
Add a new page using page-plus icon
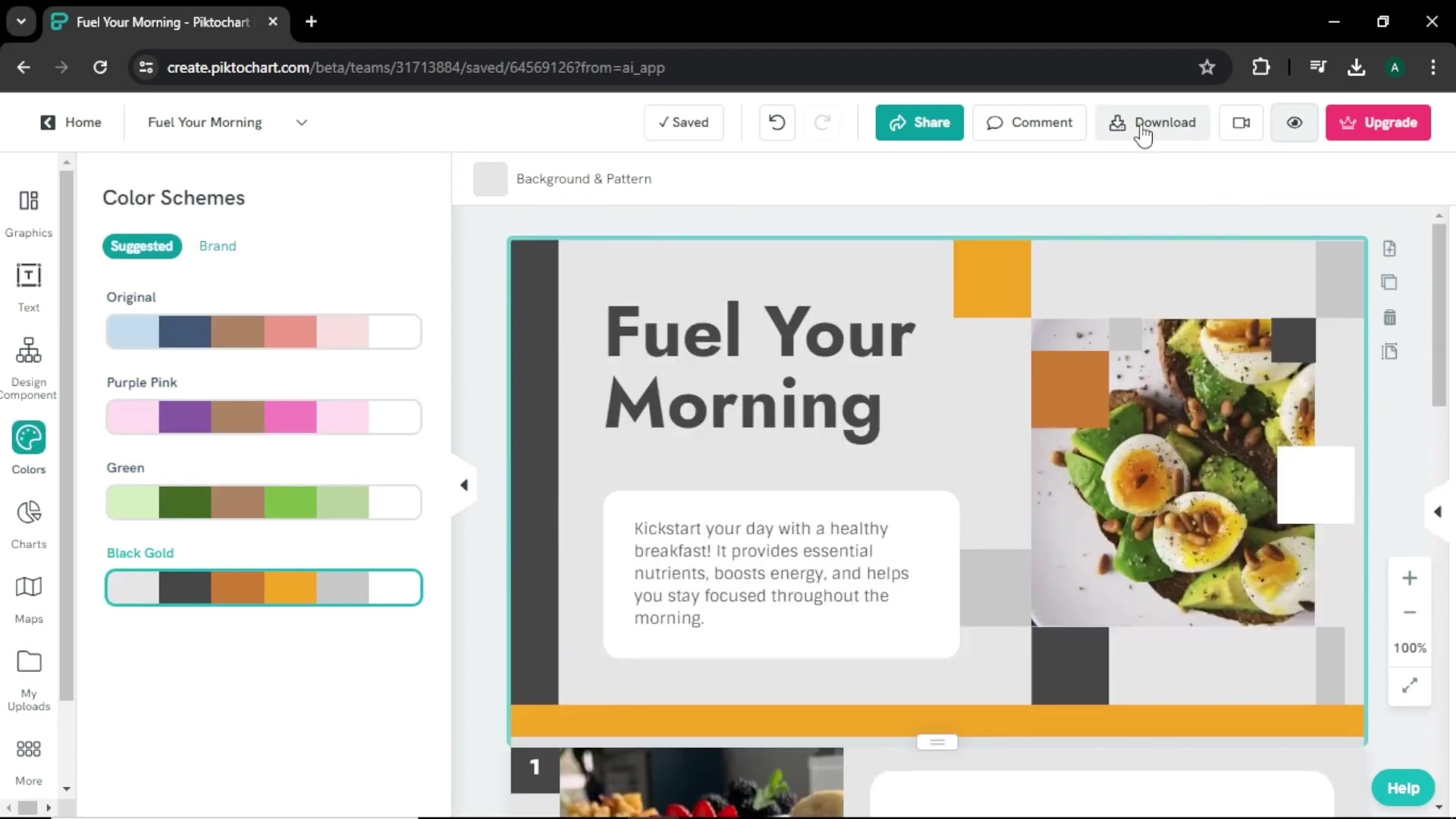[1389, 249]
